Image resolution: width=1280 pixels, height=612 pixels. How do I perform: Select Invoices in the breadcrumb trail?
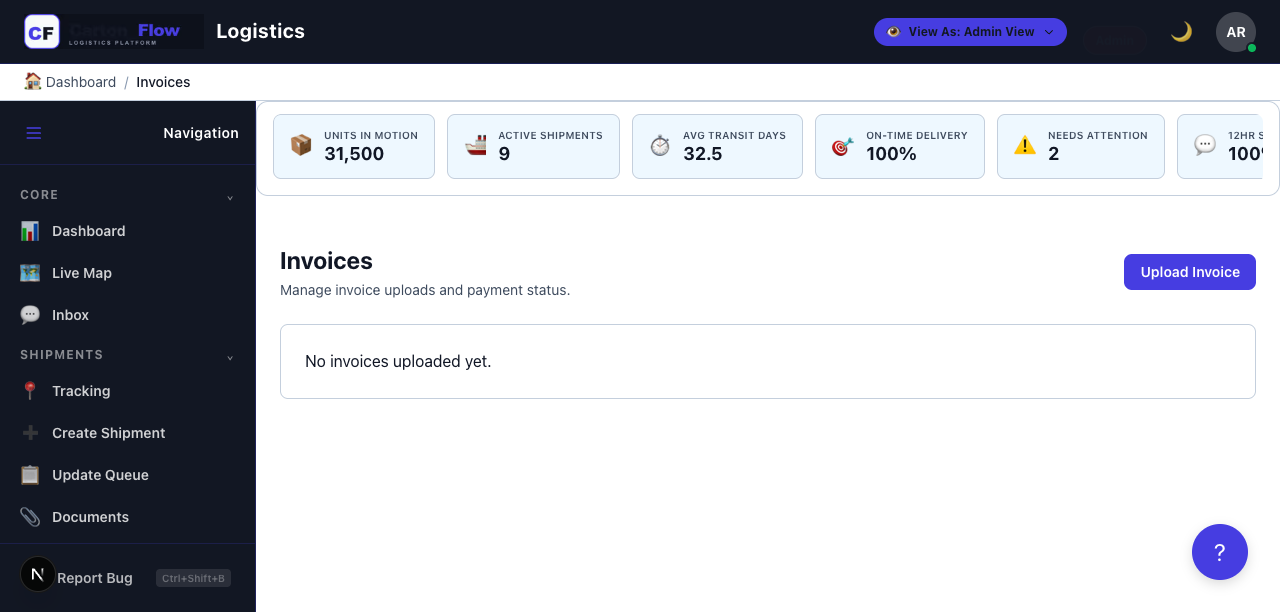click(163, 82)
